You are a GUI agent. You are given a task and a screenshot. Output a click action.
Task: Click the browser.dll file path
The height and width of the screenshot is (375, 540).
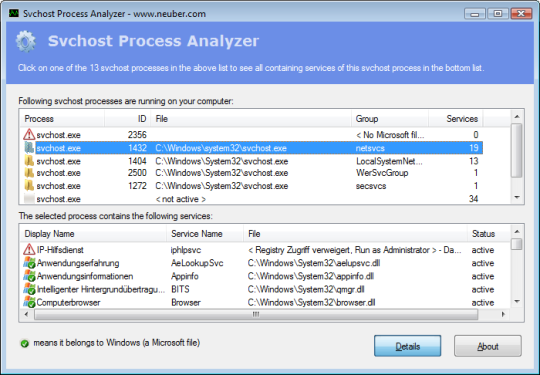click(x=311, y=302)
